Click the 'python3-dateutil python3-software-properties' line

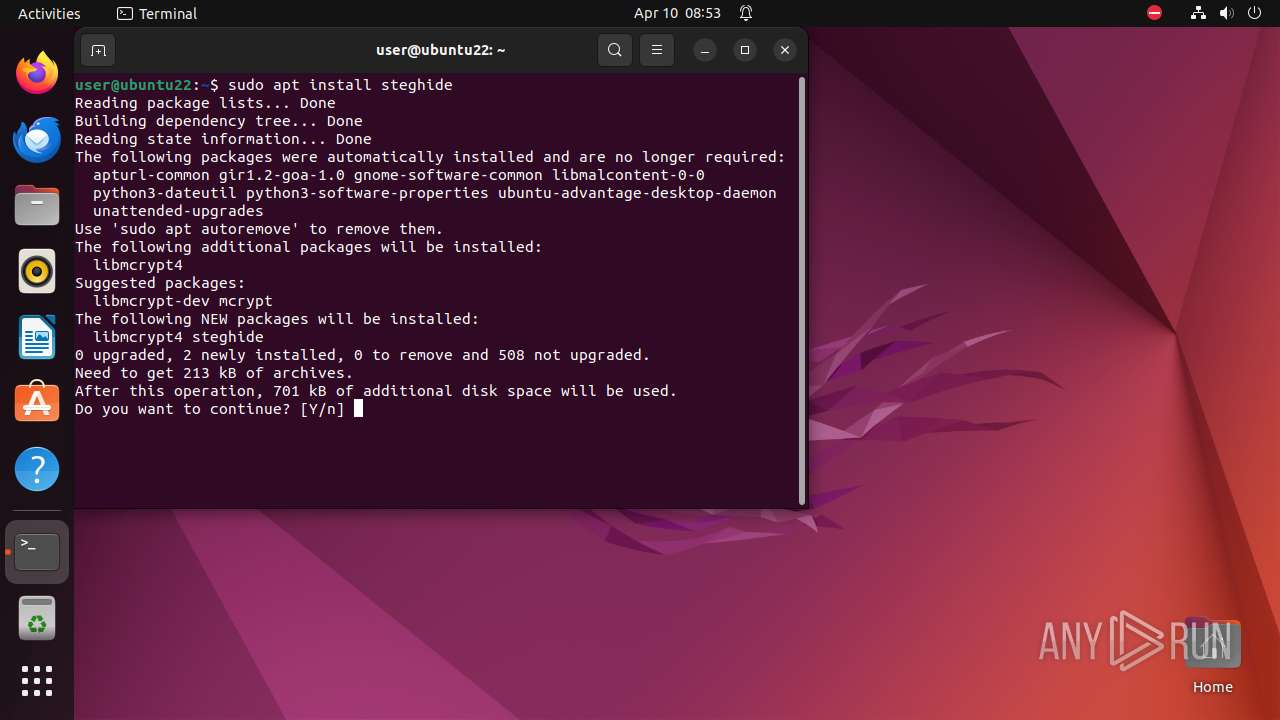pyautogui.click(x=435, y=193)
